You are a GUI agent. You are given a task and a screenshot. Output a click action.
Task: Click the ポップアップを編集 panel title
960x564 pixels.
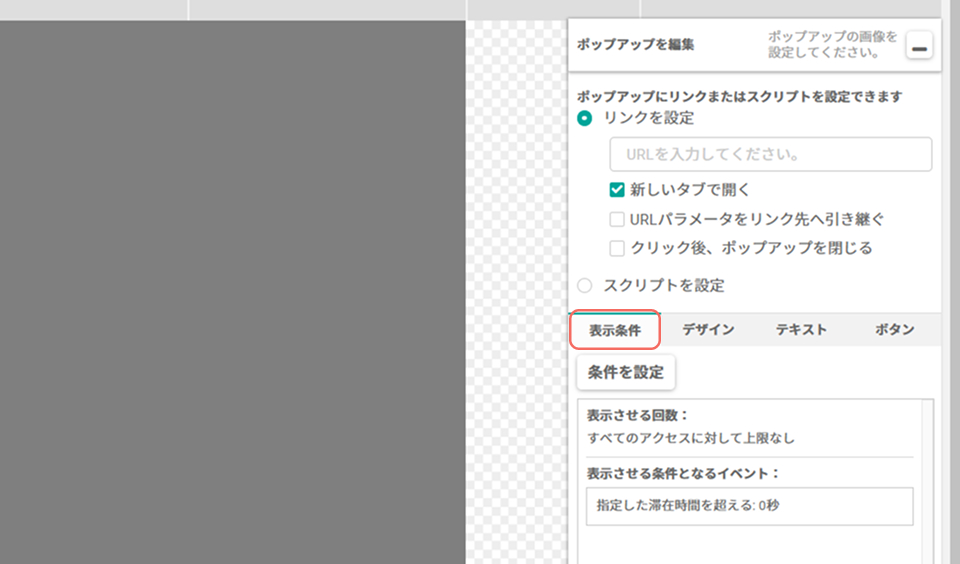635,45
